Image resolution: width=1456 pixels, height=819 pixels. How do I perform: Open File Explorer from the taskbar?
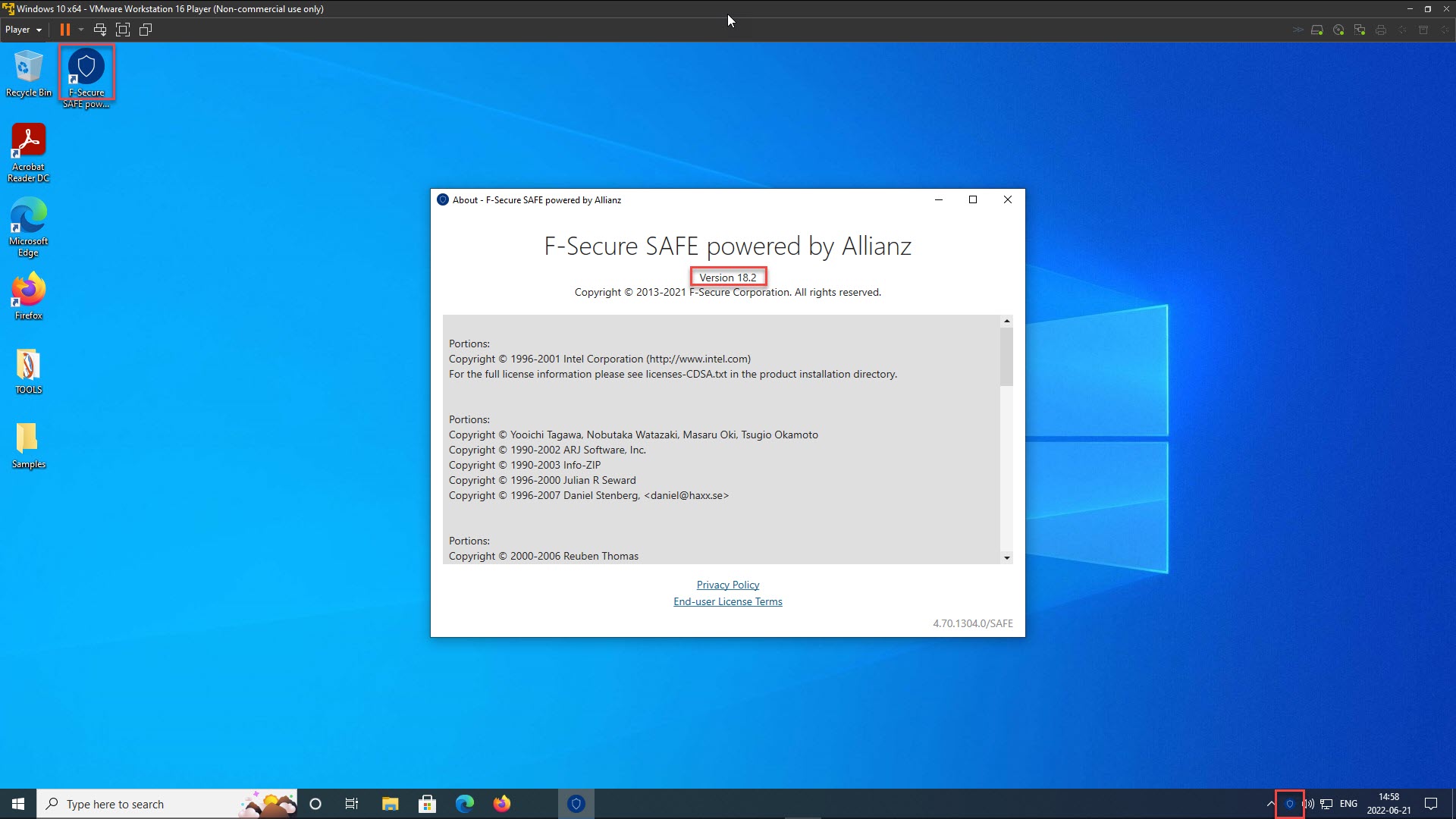(390, 804)
